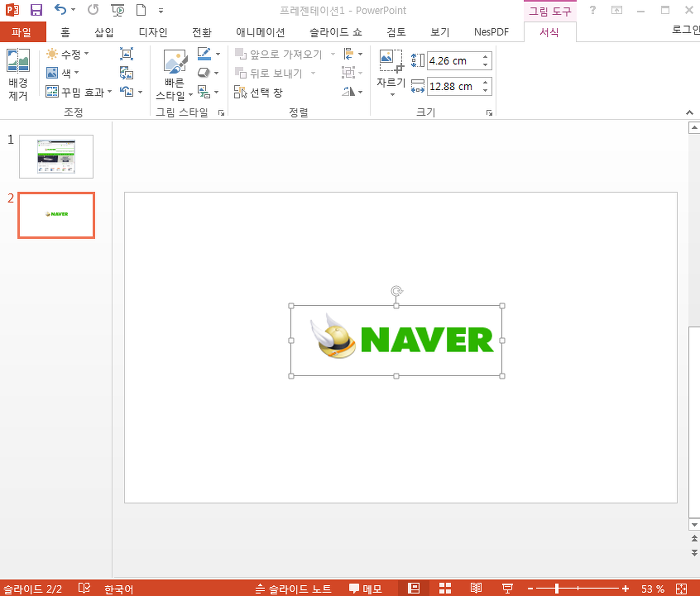Click the Picture Effects icon
Screen dimensions: 700x596
pyautogui.click(x=204, y=73)
